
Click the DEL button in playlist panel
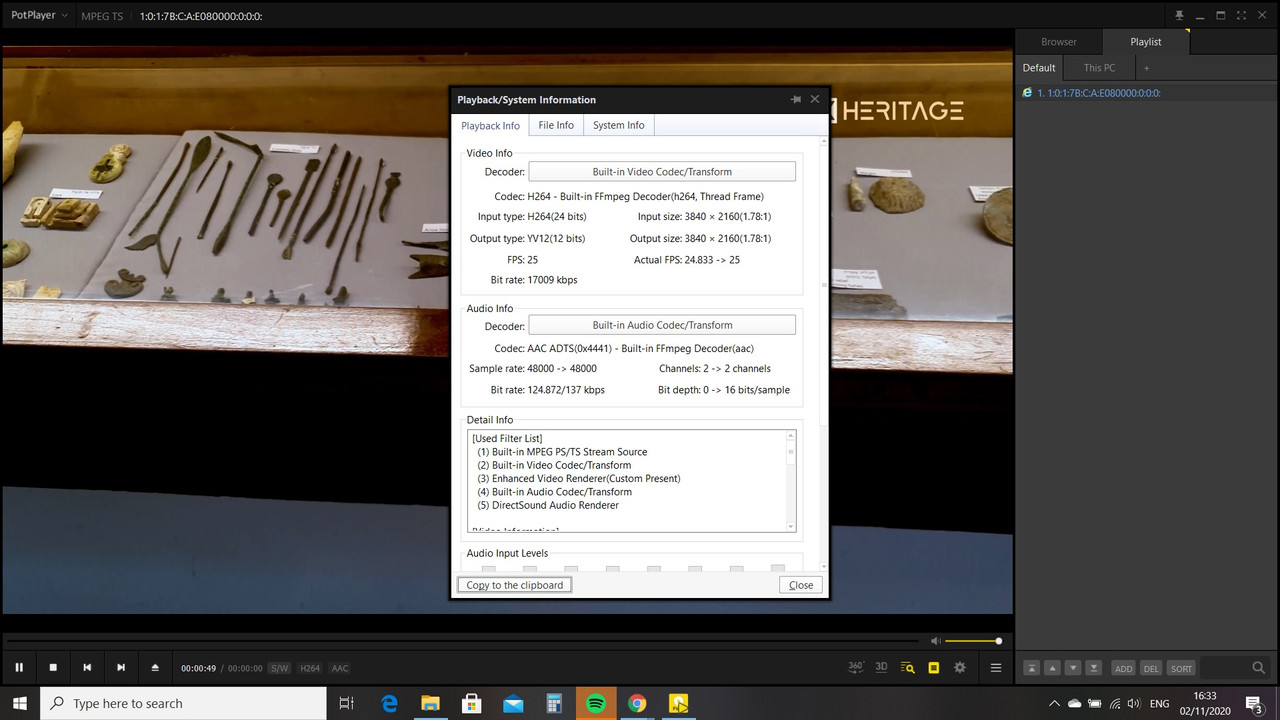(x=1151, y=668)
